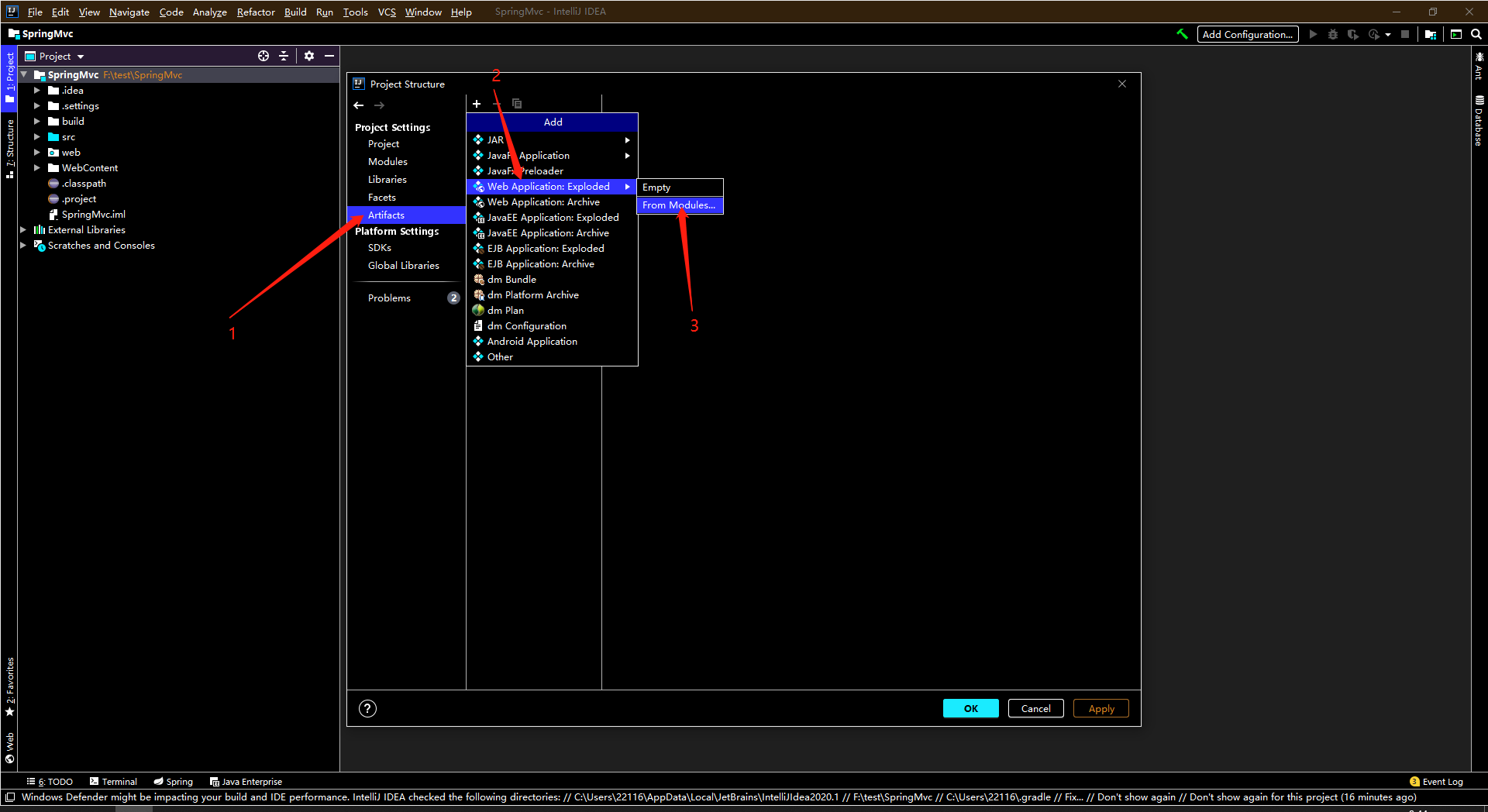Screen dimensions: 1488x812
Task: Select the SpringMvc.iml file in Project tree
Action: tap(95, 214)
